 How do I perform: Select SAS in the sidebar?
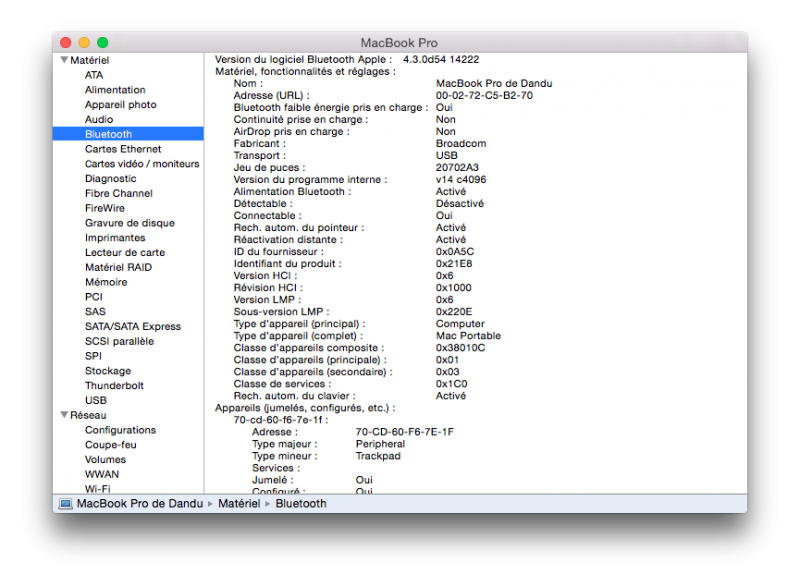click(95, 312)
